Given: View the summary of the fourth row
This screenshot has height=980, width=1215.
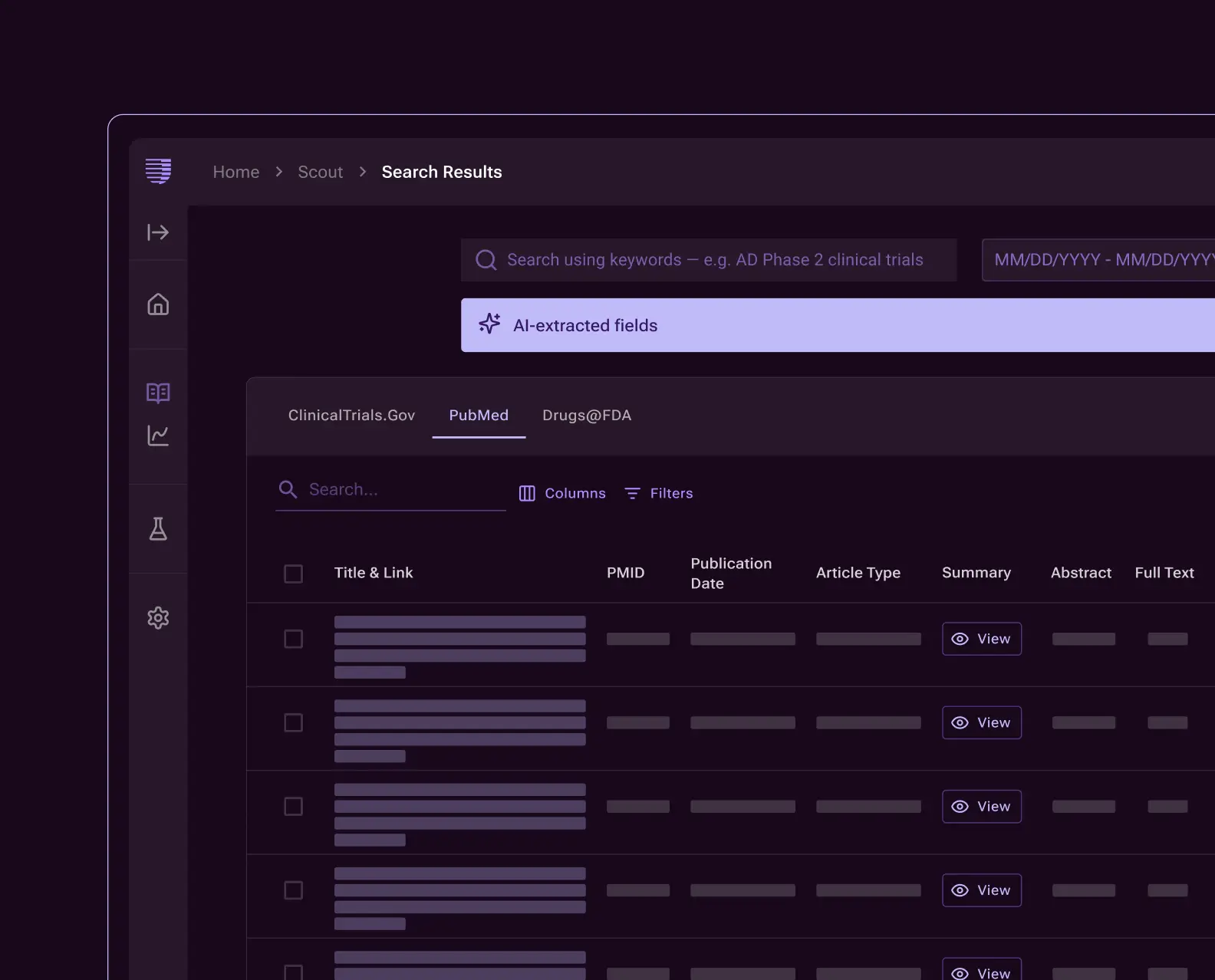Looking at the screenshot, I should [x=982, y=890].
